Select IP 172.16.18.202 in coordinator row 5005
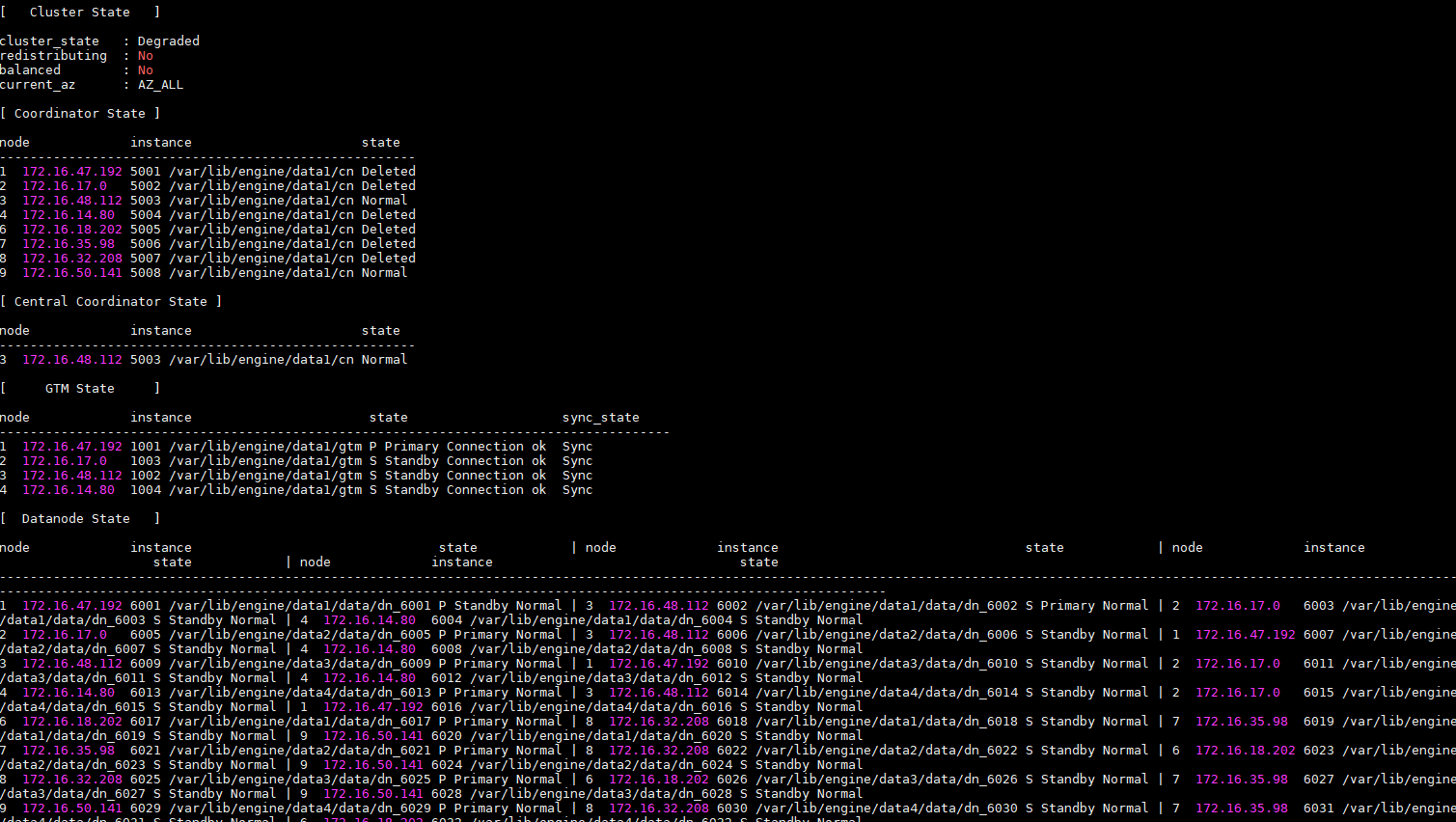The height and width of the screenshot is (822, 1456). (72, 230)
